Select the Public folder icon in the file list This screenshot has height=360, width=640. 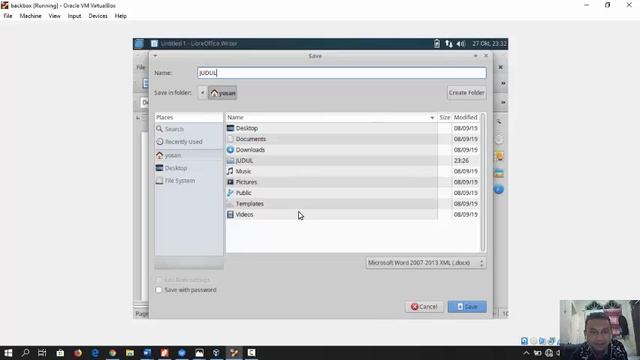coord(230,193)
